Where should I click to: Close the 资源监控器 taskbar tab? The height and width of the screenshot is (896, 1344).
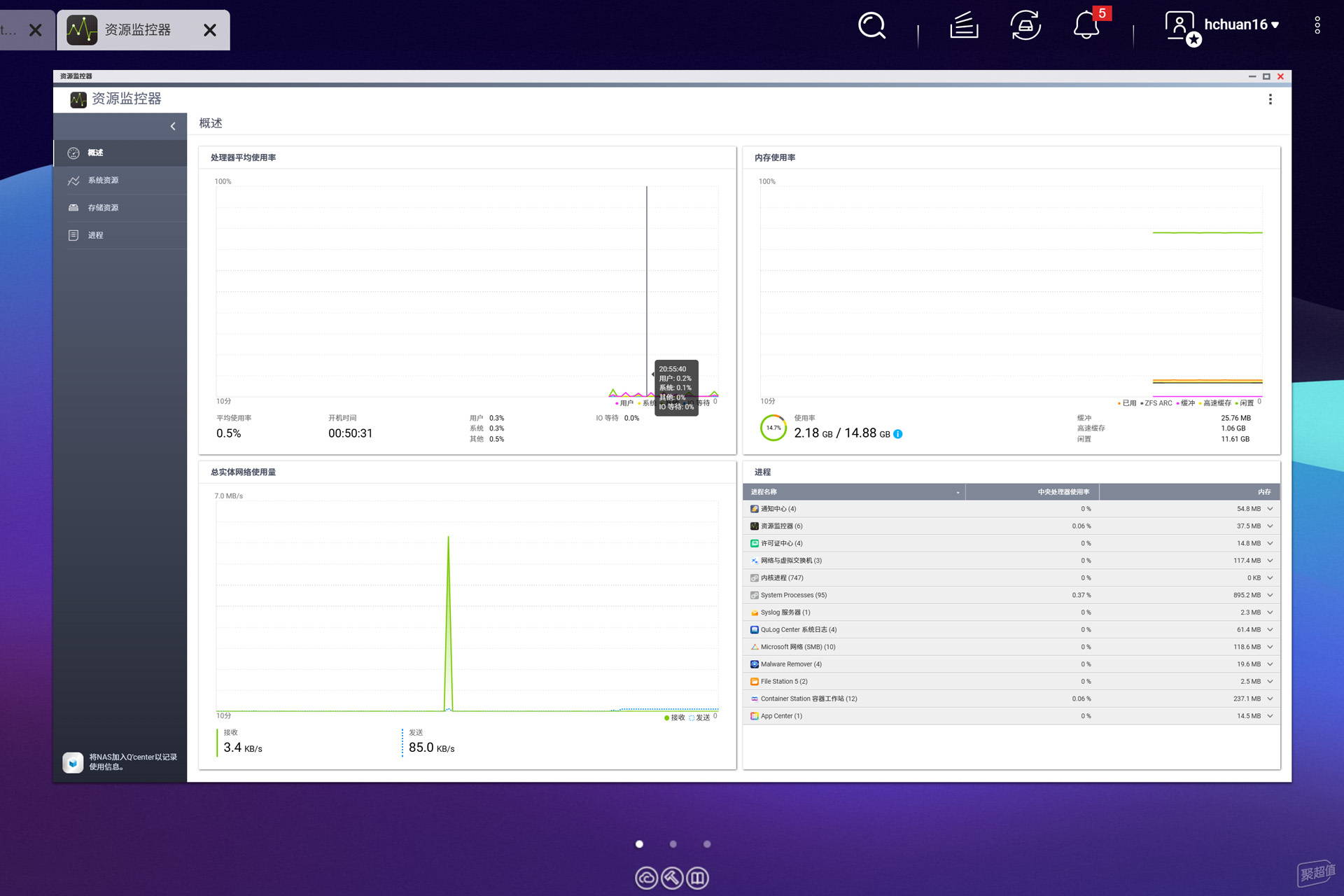point(210,30)
